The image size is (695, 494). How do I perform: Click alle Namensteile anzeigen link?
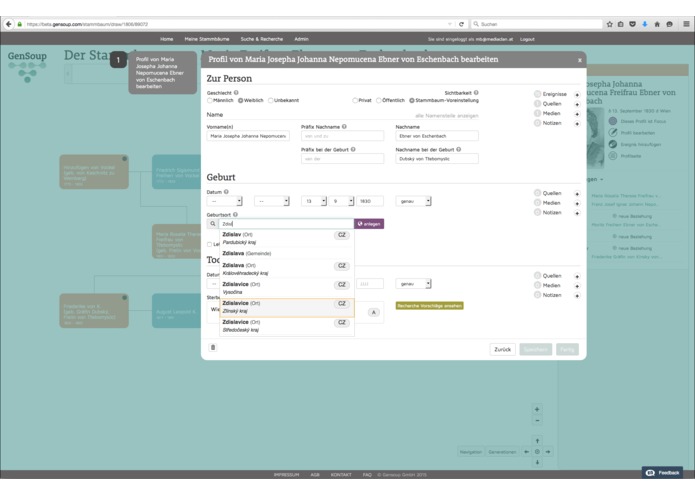[x=447, y=116]
